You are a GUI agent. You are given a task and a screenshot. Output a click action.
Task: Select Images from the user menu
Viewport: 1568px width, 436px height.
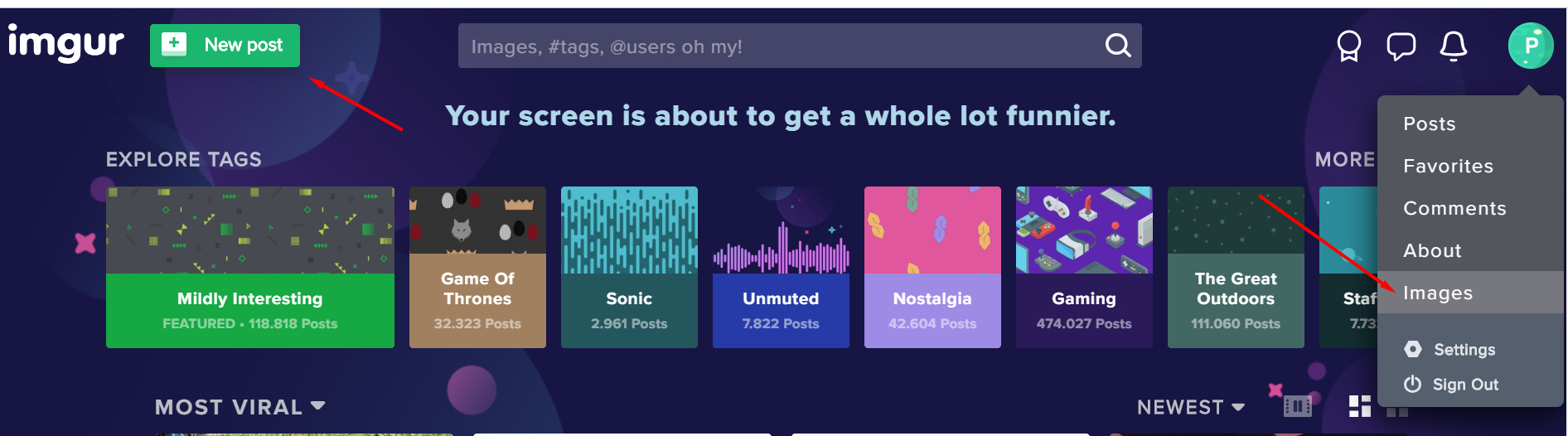pos(1438,293)
